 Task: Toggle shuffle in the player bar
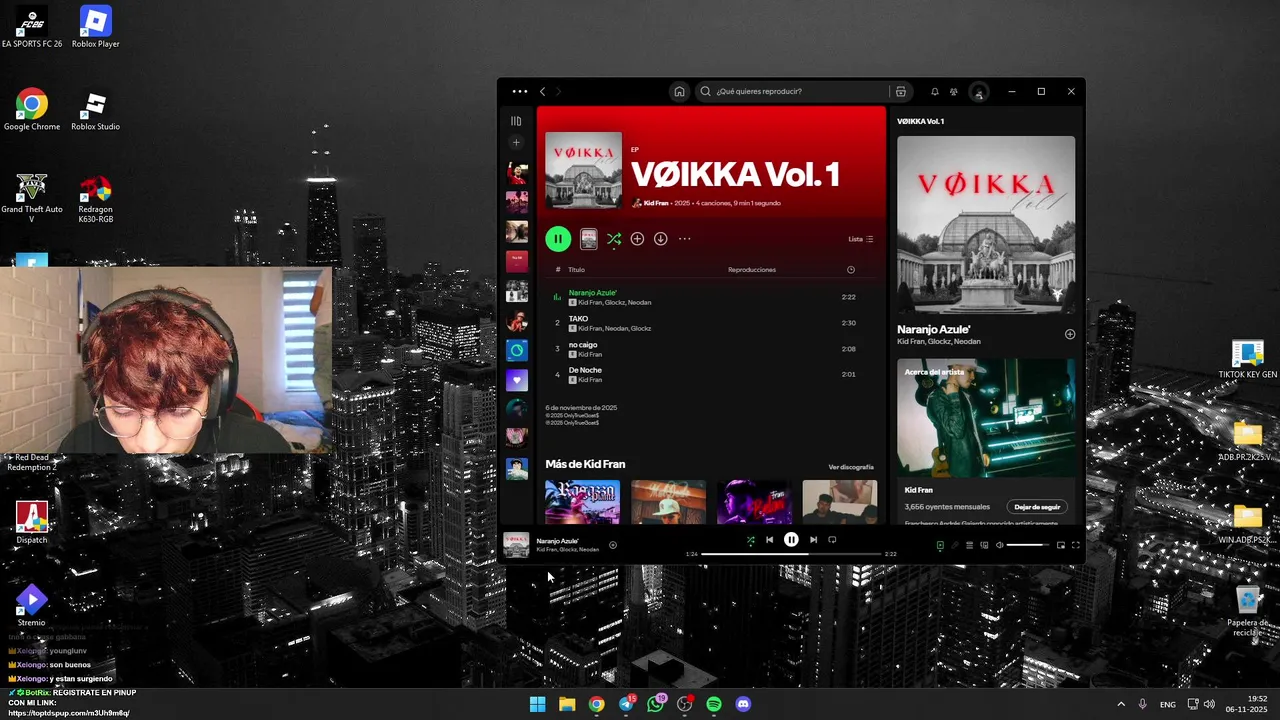tap(750, 540)
